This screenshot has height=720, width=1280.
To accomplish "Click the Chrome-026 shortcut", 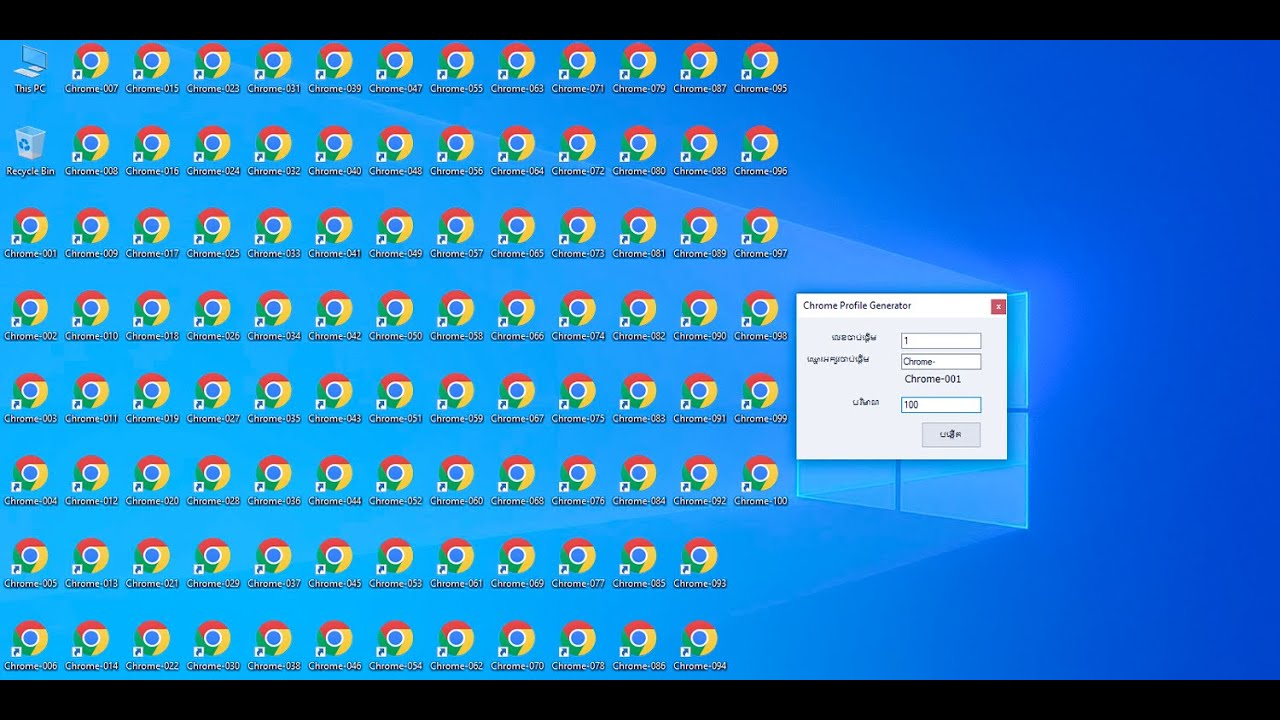I will (x=213, y=317).
